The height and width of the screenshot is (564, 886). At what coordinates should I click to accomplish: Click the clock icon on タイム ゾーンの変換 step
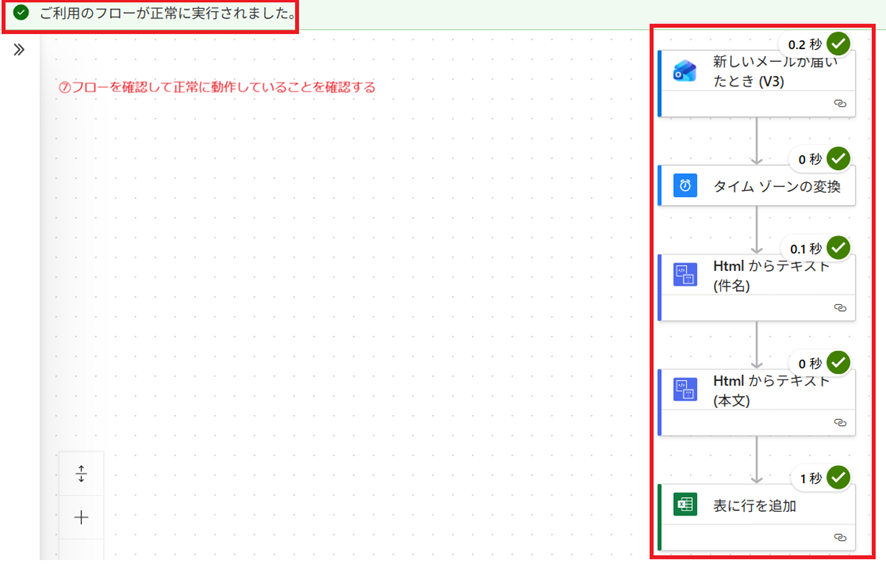click(685, 186)
